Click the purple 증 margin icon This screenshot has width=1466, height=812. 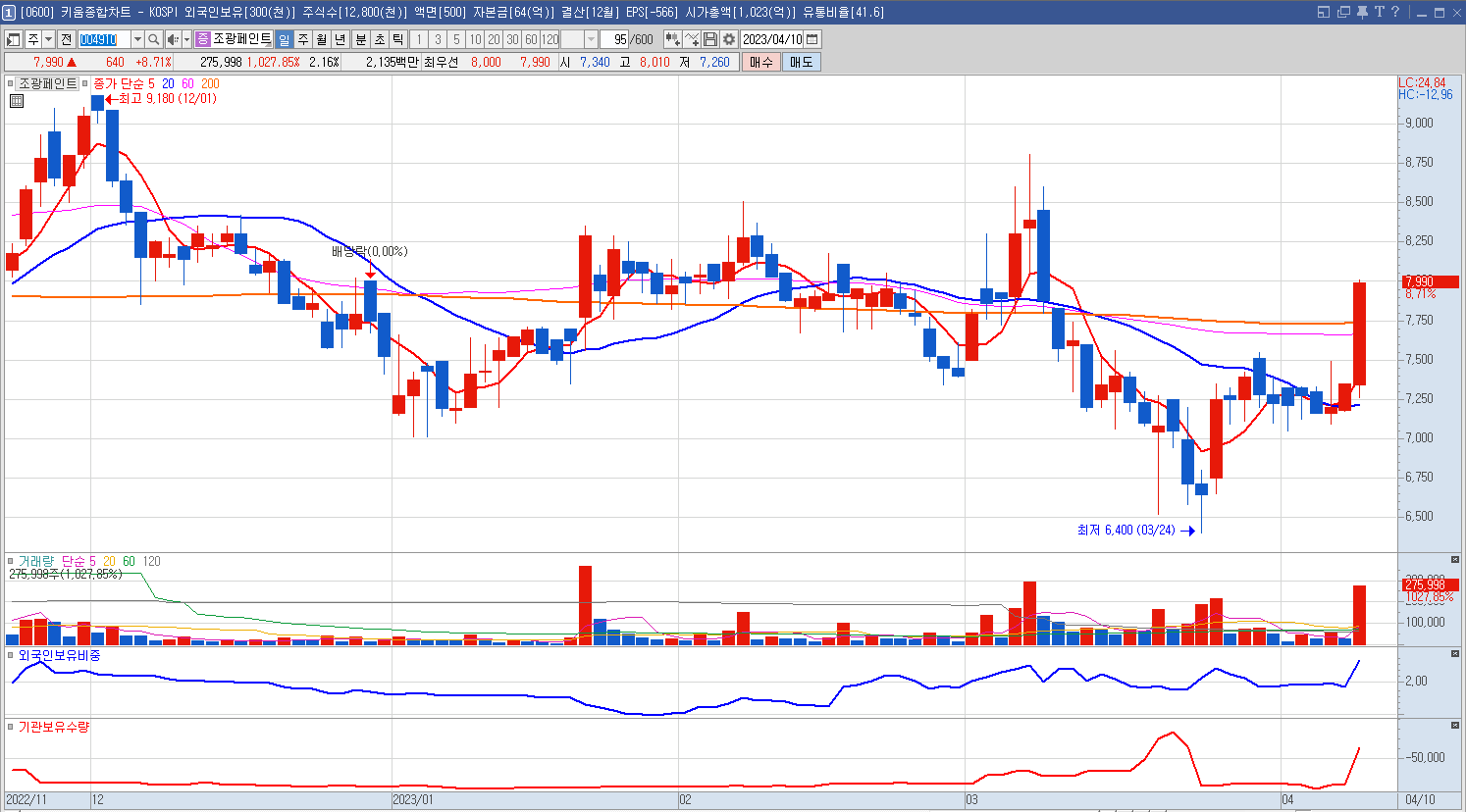click(203, 39)
